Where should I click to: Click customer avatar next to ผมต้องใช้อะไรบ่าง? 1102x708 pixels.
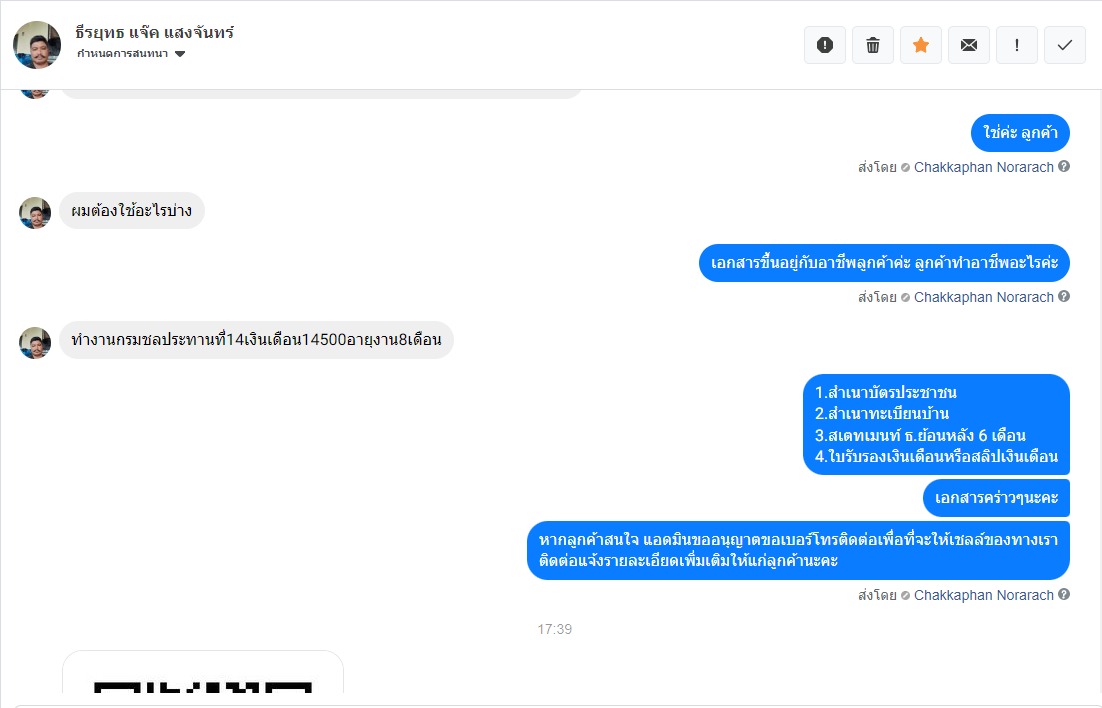click(x=34, y=212)
